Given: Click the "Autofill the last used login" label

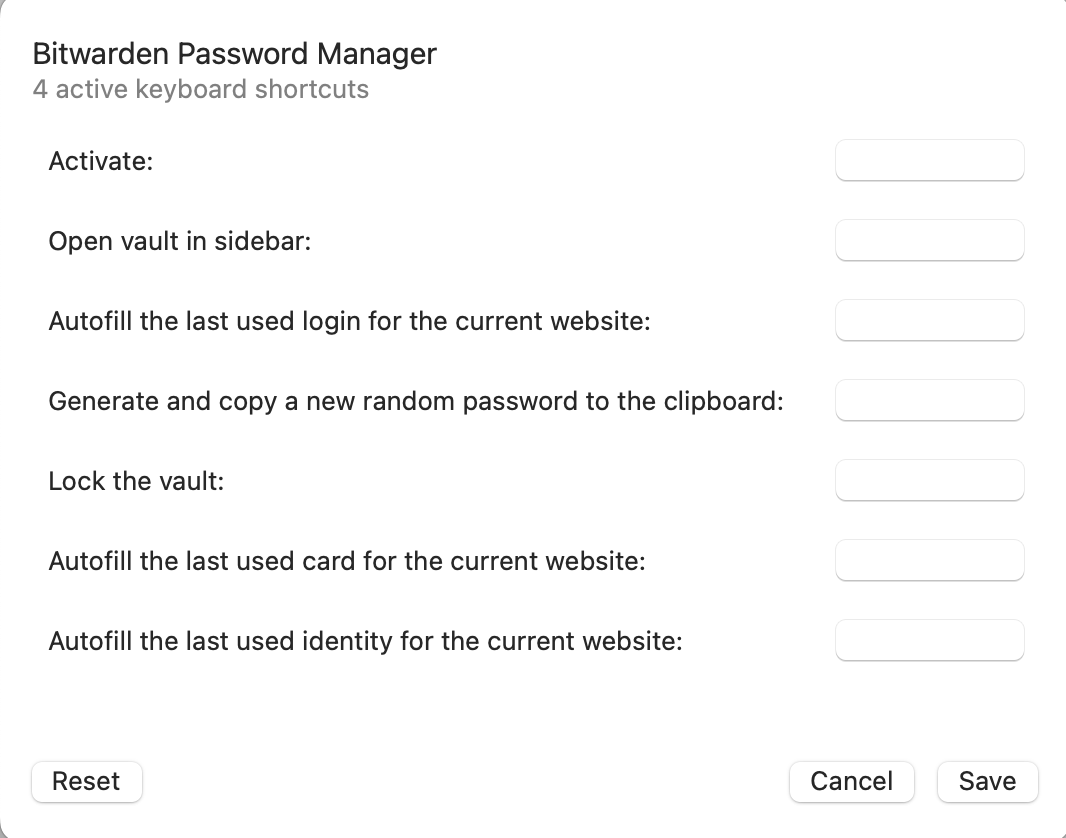Looking at the screenshot, I should (349, 321).
